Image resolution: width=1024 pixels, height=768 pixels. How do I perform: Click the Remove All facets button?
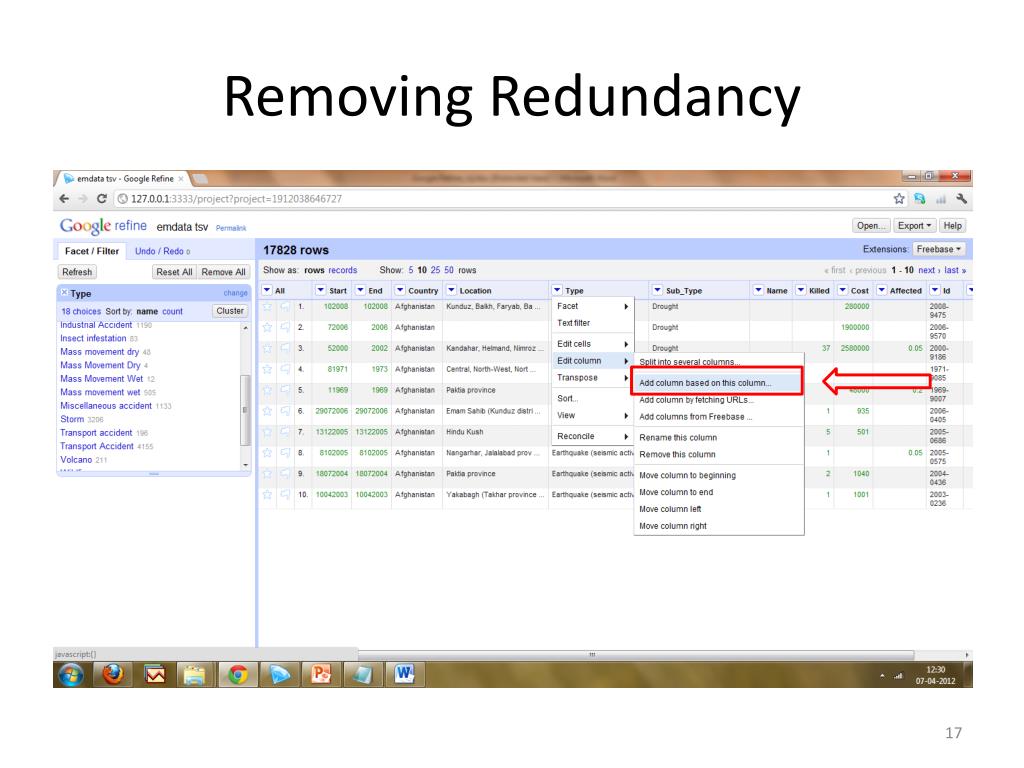point(223,272)
